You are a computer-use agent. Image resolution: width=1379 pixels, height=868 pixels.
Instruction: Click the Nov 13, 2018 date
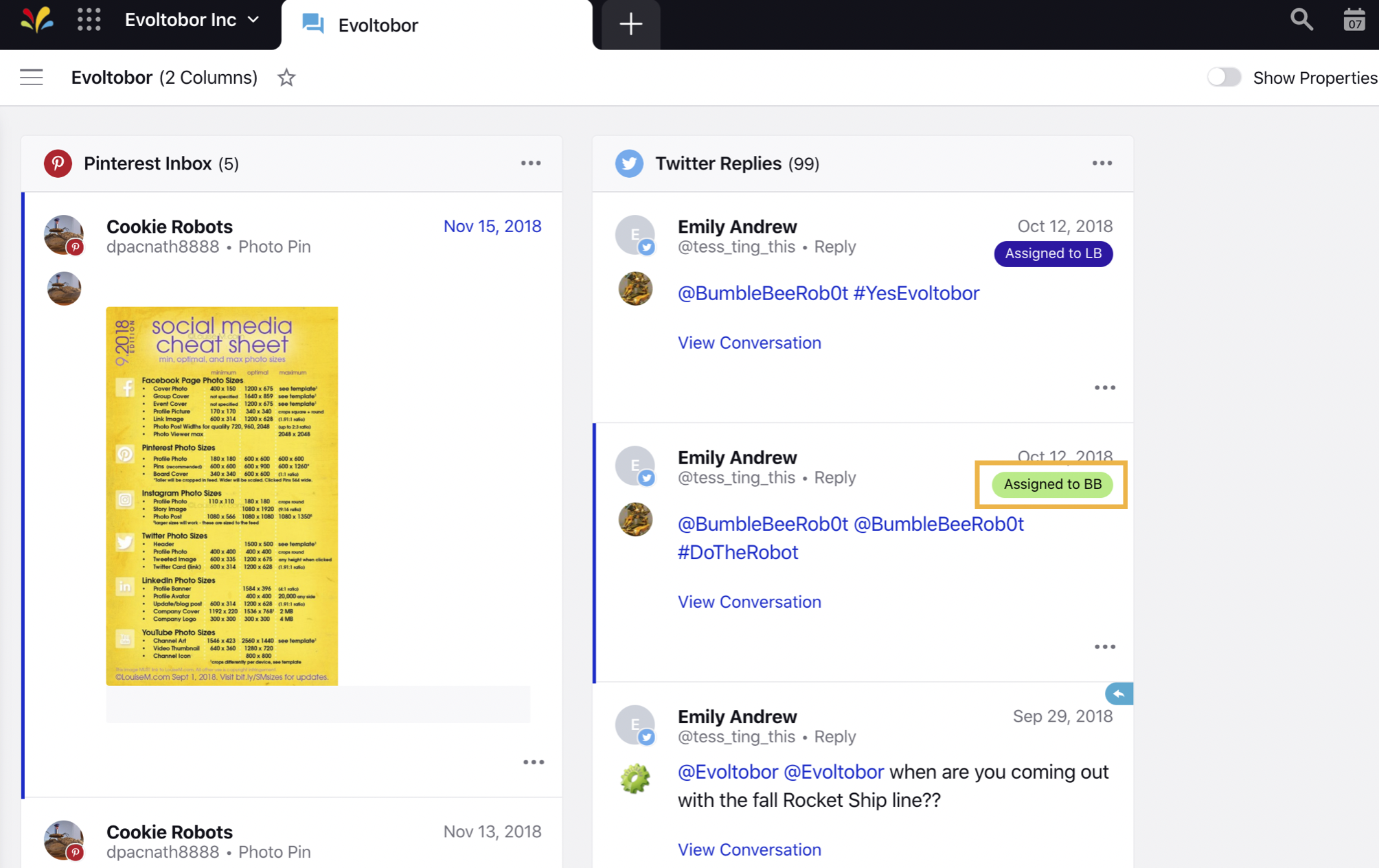[x=492, y=832]
